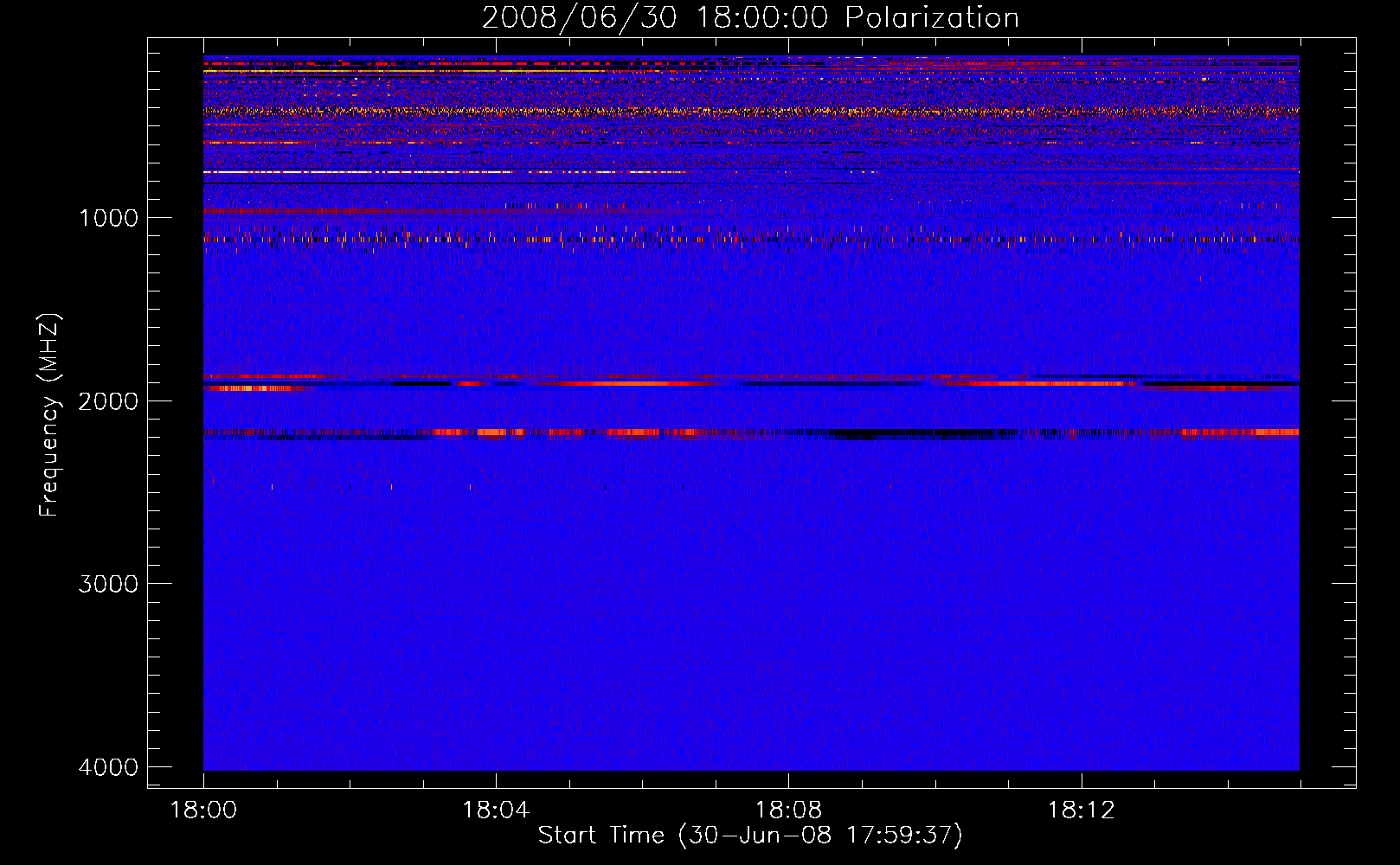The height and width of the screenshot is (865, 1400).
Task: Click the "Frequency (MHZ)" axis label
Action: pyautogui.click(x=50, y=415)
